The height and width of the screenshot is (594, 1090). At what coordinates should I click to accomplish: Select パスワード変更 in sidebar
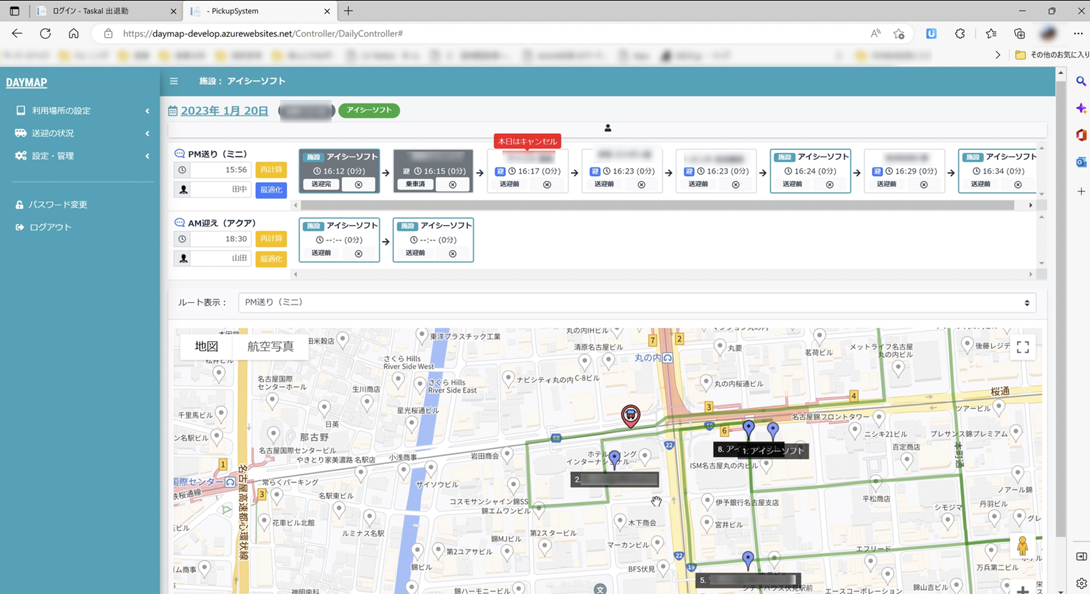click(x=57, y=205)
